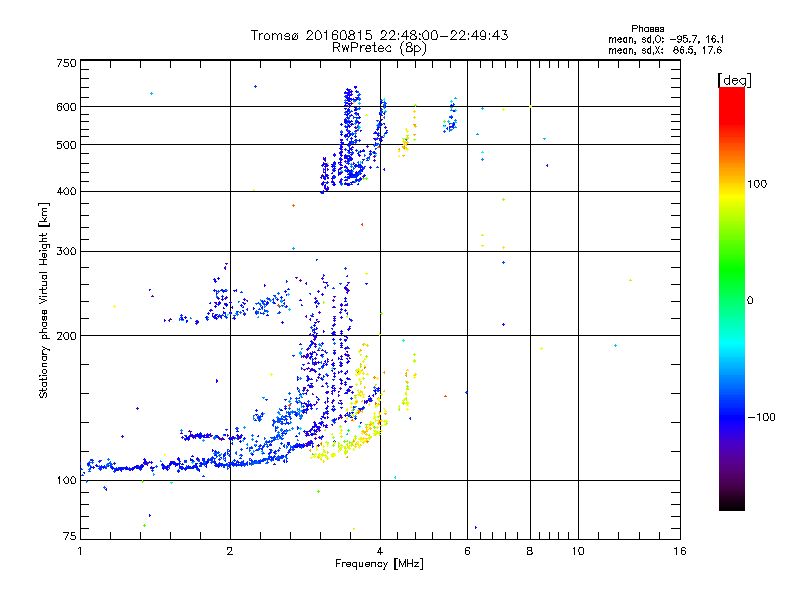This screenshot has height=600, width=800.
Task: Click the "mean, sd,X: 86.5, 17.6" line
Action: (665, 50)
